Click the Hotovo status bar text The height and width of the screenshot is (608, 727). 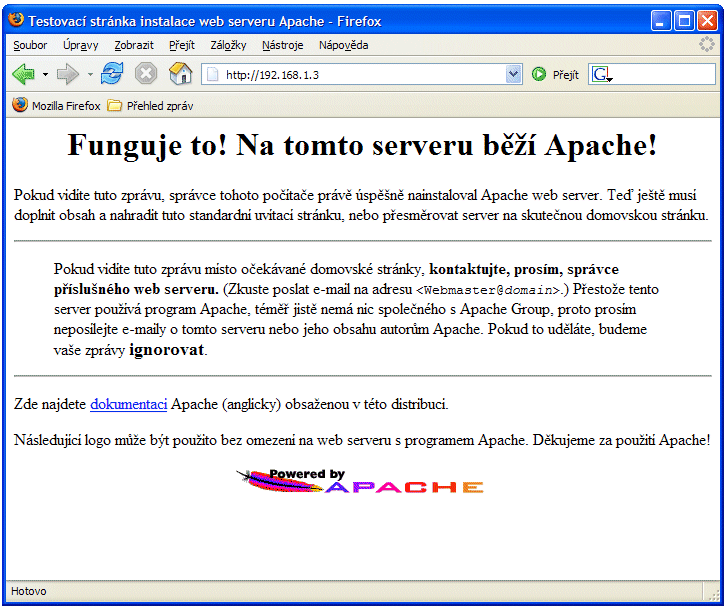click(29, 591)
